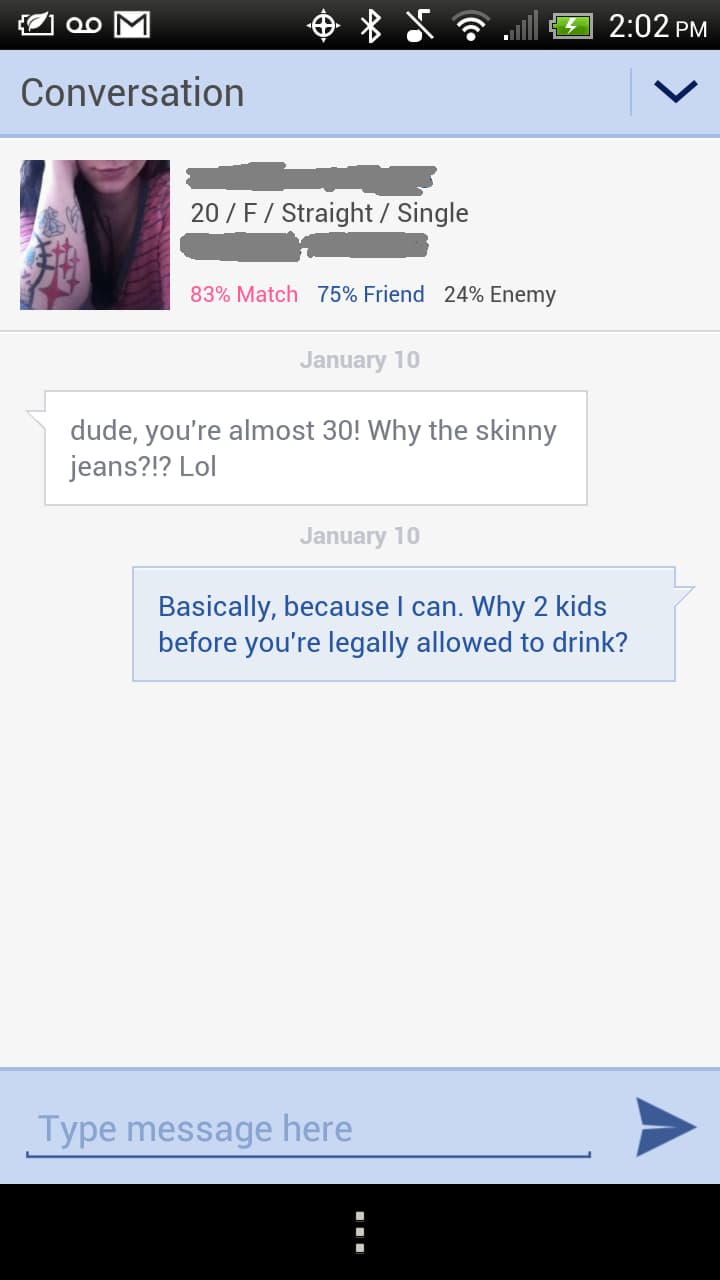Screen dimensions: 720x1280
Task: Tap the 'Conversation' header title
Action: (132, 92)
